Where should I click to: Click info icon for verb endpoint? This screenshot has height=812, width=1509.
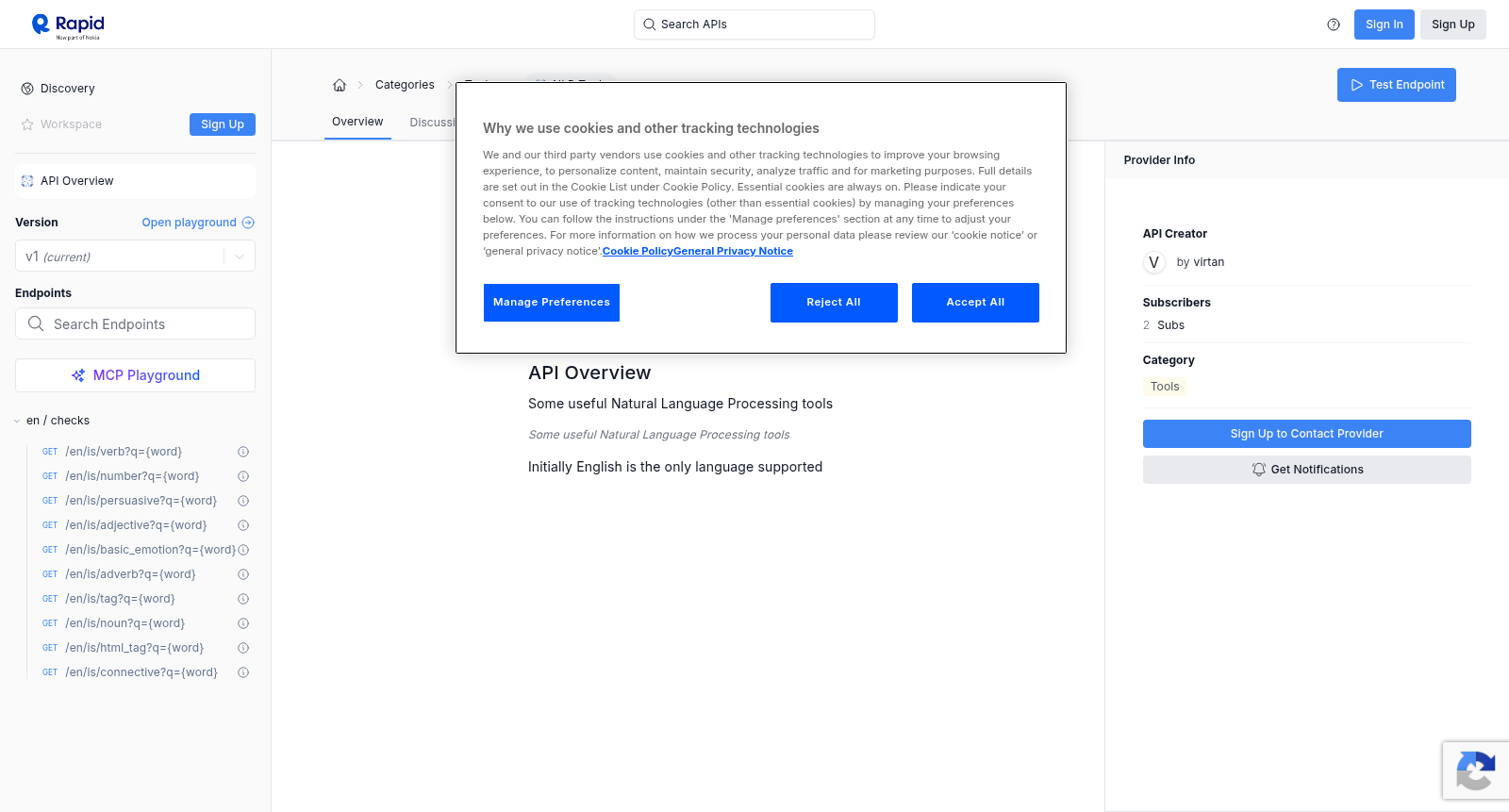pyautogui.click(x=243, y=452)
